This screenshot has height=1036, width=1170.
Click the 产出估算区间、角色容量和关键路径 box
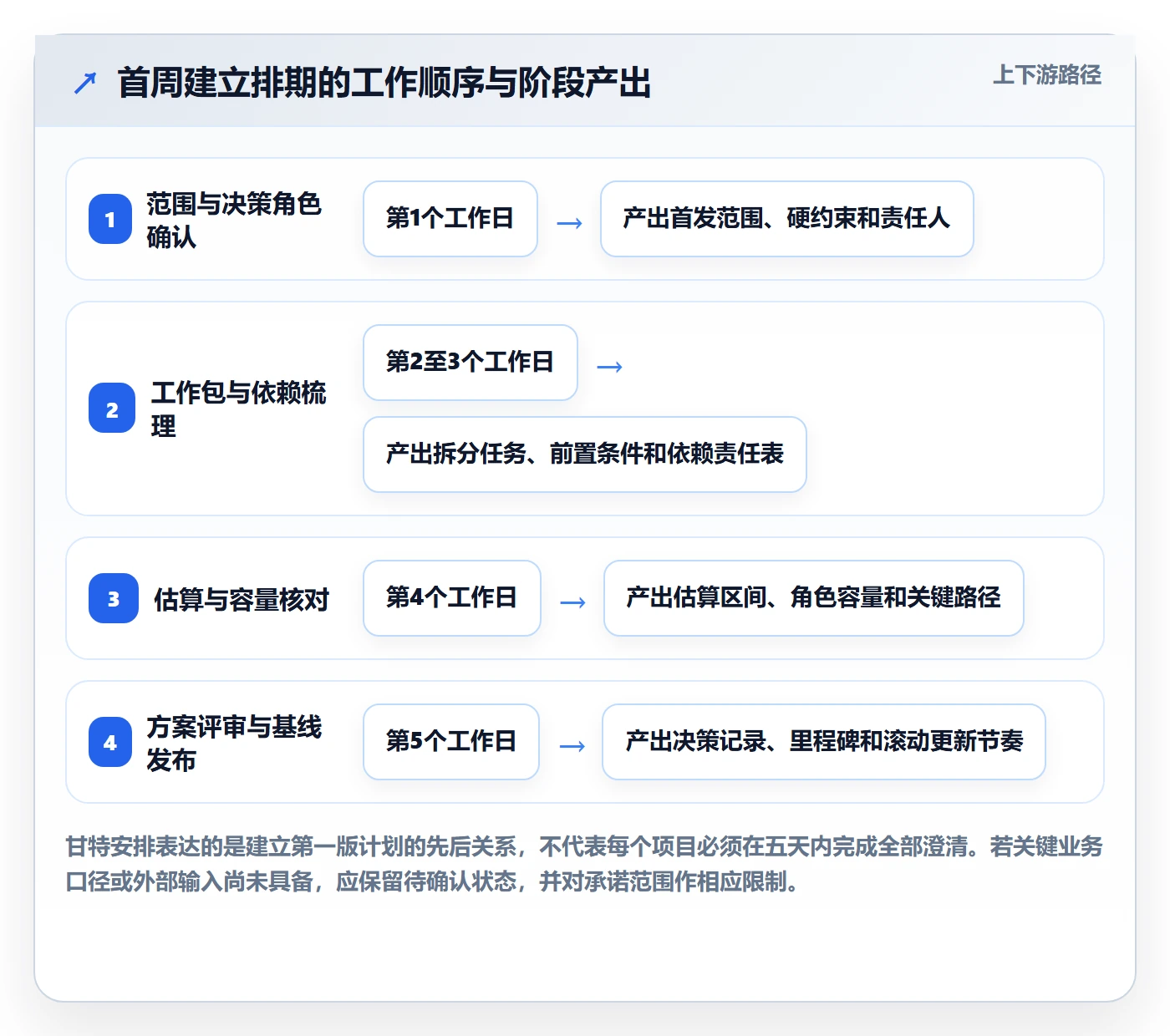click(x=814, y=598)
